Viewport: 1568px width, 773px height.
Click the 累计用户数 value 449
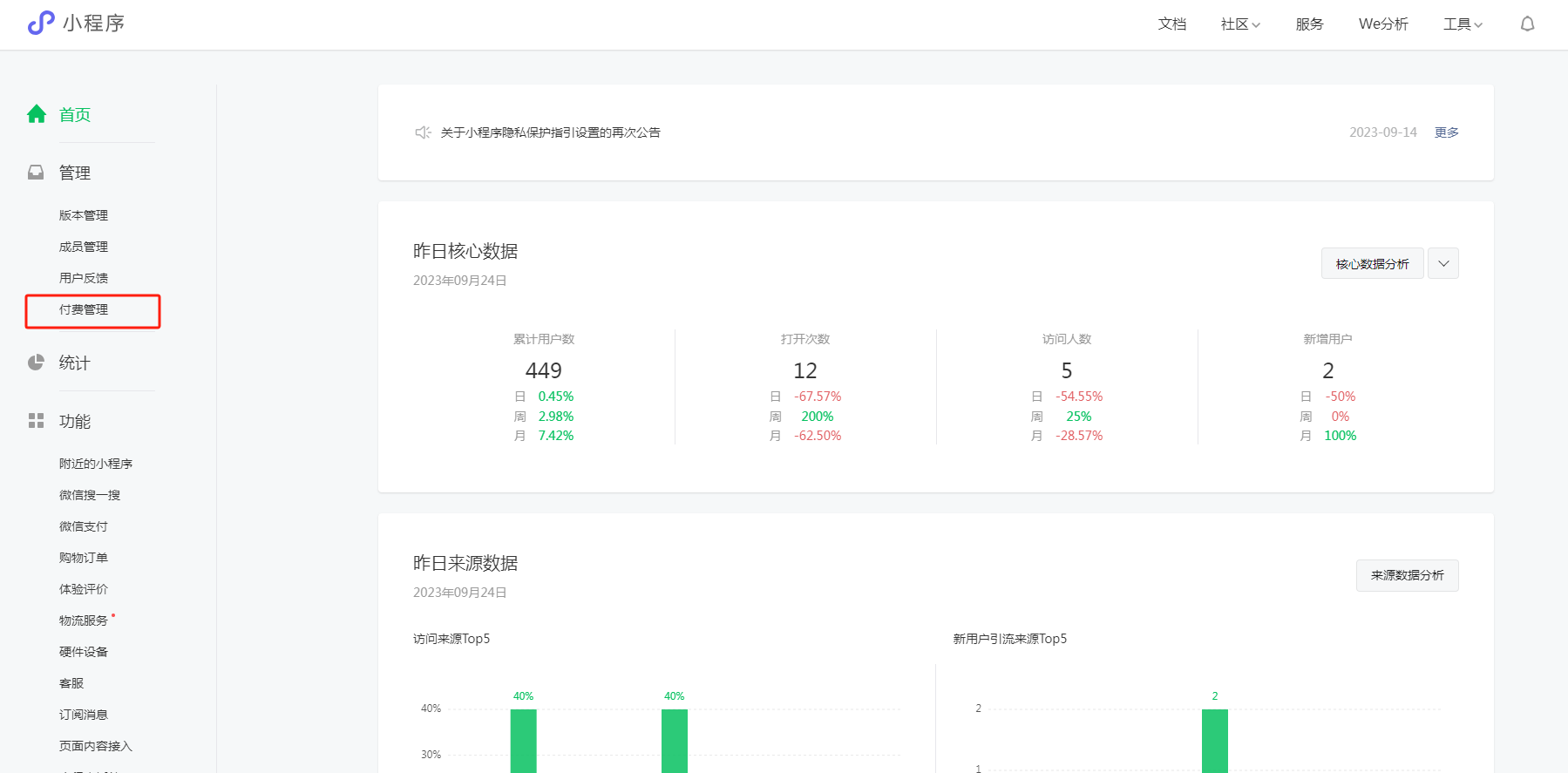(544, 370)
